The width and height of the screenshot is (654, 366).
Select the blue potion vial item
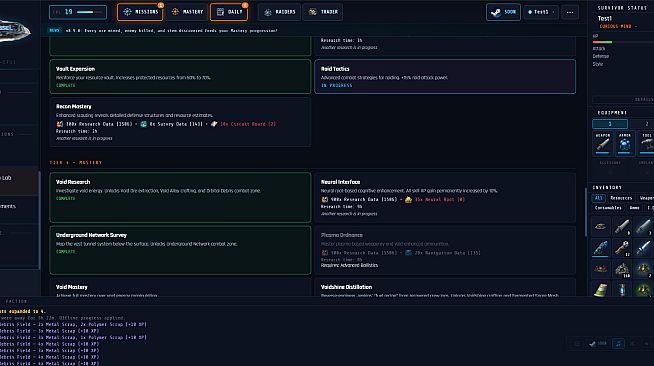coord(622,289)
